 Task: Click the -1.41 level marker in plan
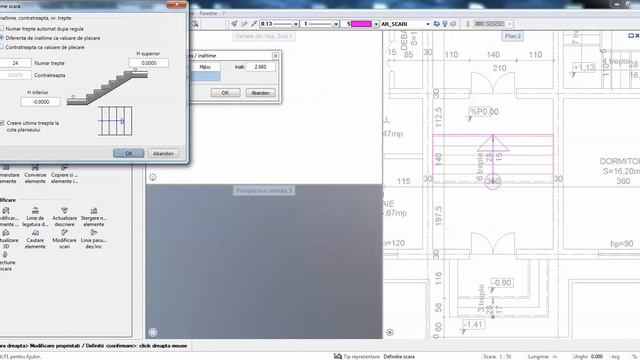[x=474, y=324]
